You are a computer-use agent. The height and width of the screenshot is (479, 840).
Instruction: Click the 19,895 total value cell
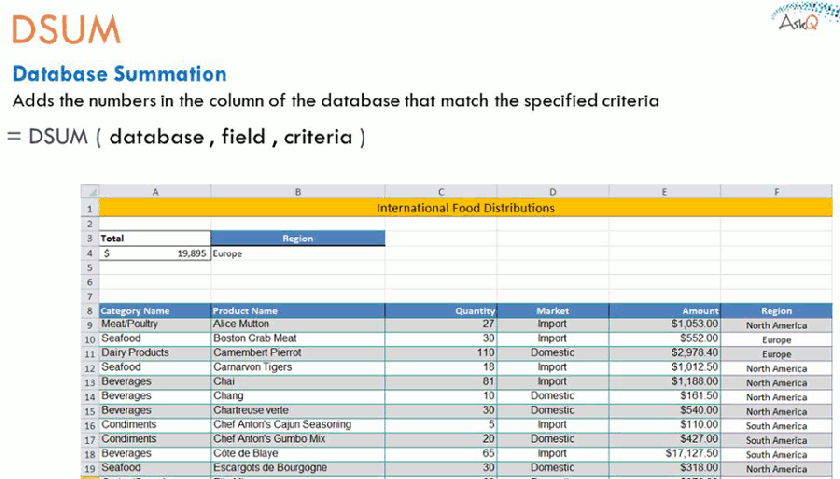[155, 254]
